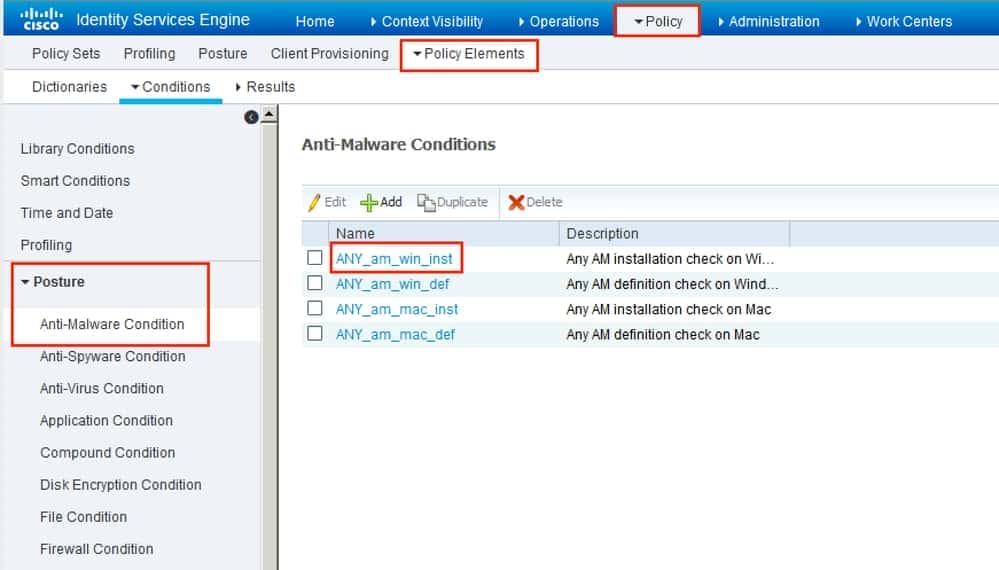Select Anti-Malware Condition in sidebar
The height and width of the screenshot is (570, 999).
pyautogui.click(x=112, y=324)
